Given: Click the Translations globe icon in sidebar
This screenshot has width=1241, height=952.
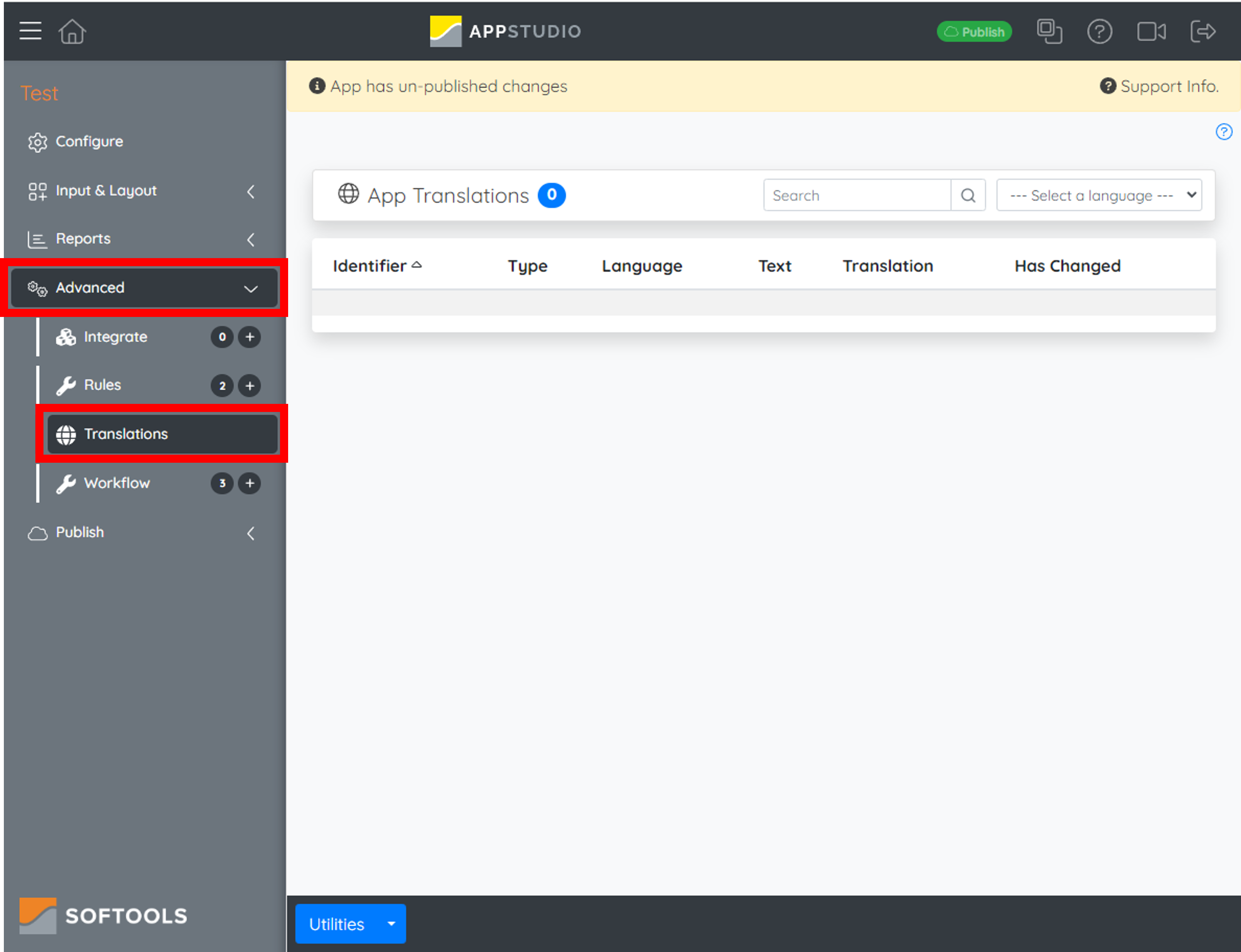Looking at the screenshot, I should pos(66,435).
